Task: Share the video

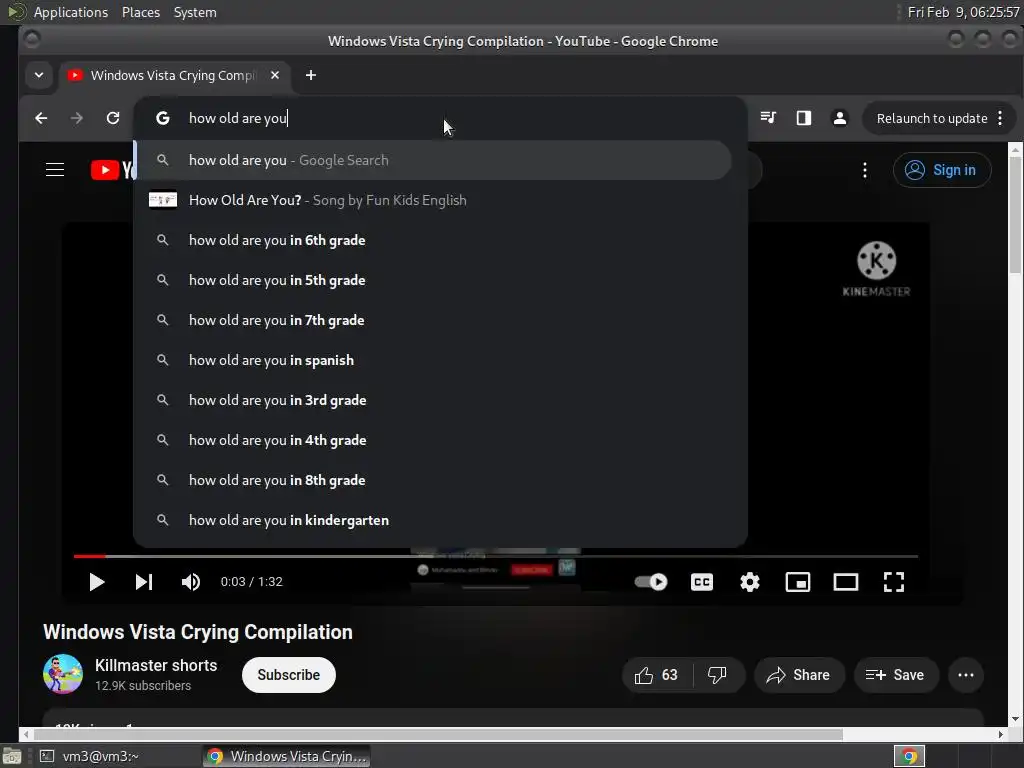Action: click(799, 675)
